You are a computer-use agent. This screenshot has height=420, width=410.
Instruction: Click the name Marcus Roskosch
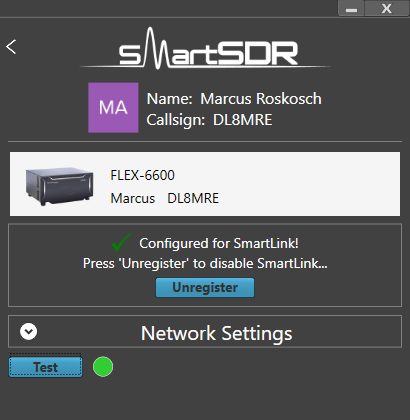pos(261,99)
